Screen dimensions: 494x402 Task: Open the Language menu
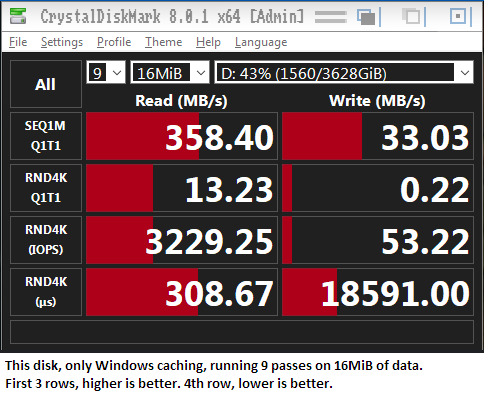tap(261, 42)
